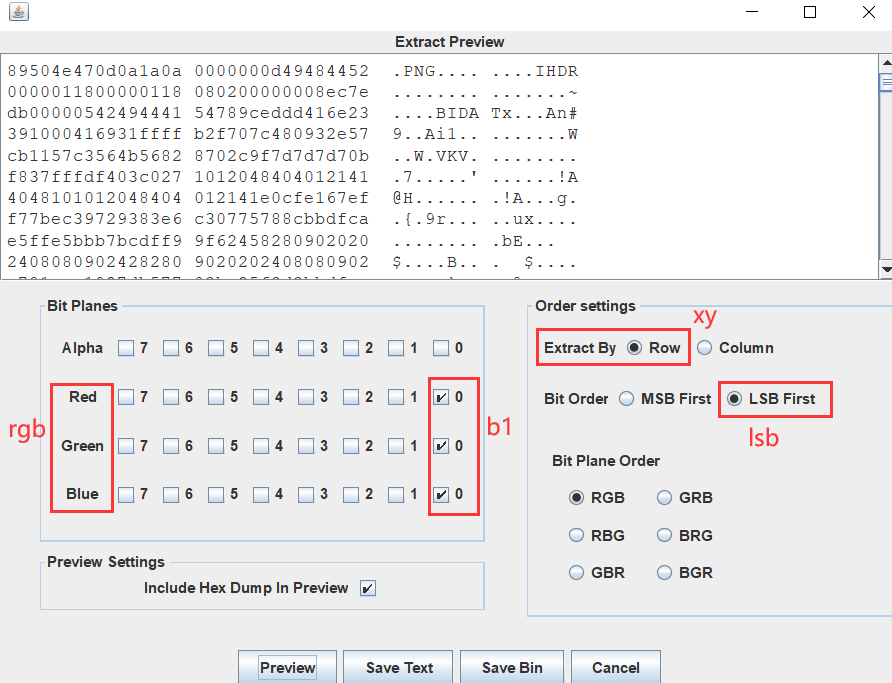Image resolution: width=892 pixels, height=683 pixels.
Task: Click the Preview button
Action: point(287,667)
